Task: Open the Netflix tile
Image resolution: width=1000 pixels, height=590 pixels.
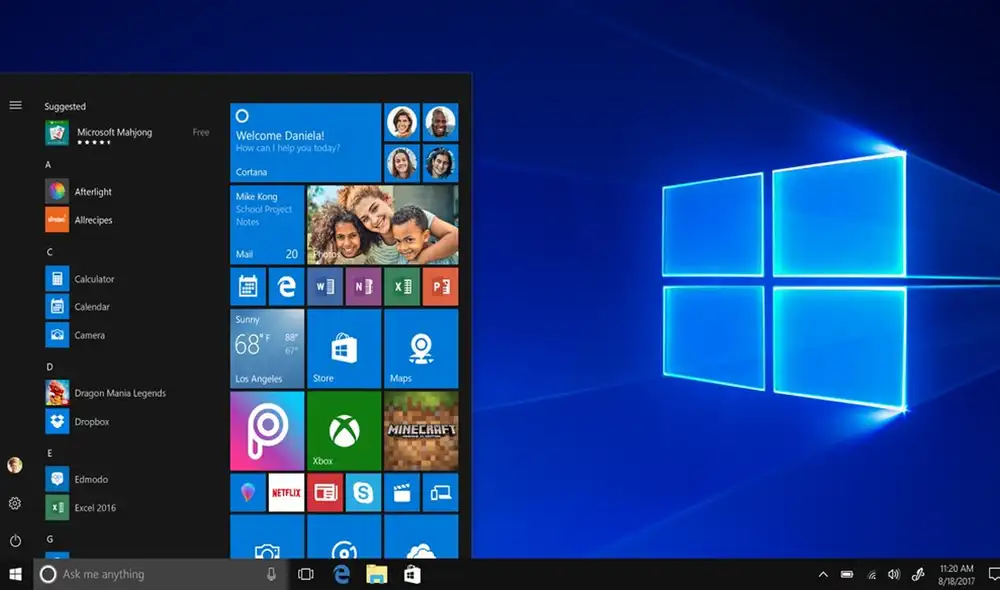Action: (286, 492)
